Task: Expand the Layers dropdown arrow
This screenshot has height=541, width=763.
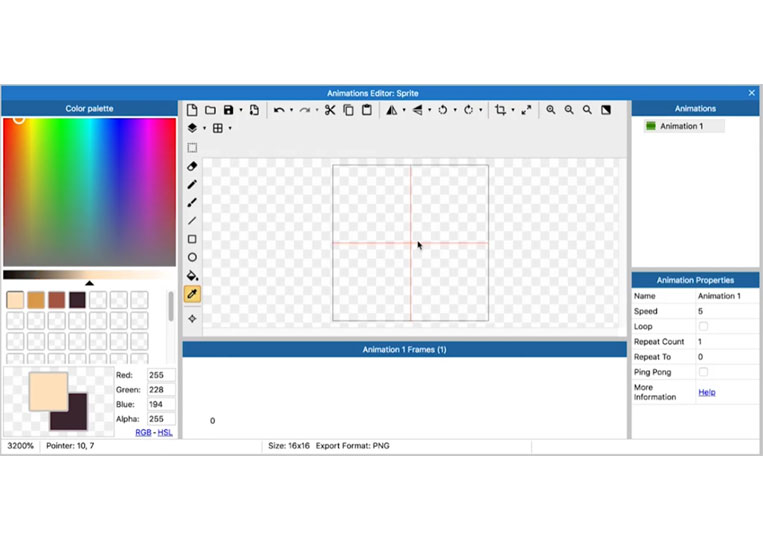Action: point(204,128)
